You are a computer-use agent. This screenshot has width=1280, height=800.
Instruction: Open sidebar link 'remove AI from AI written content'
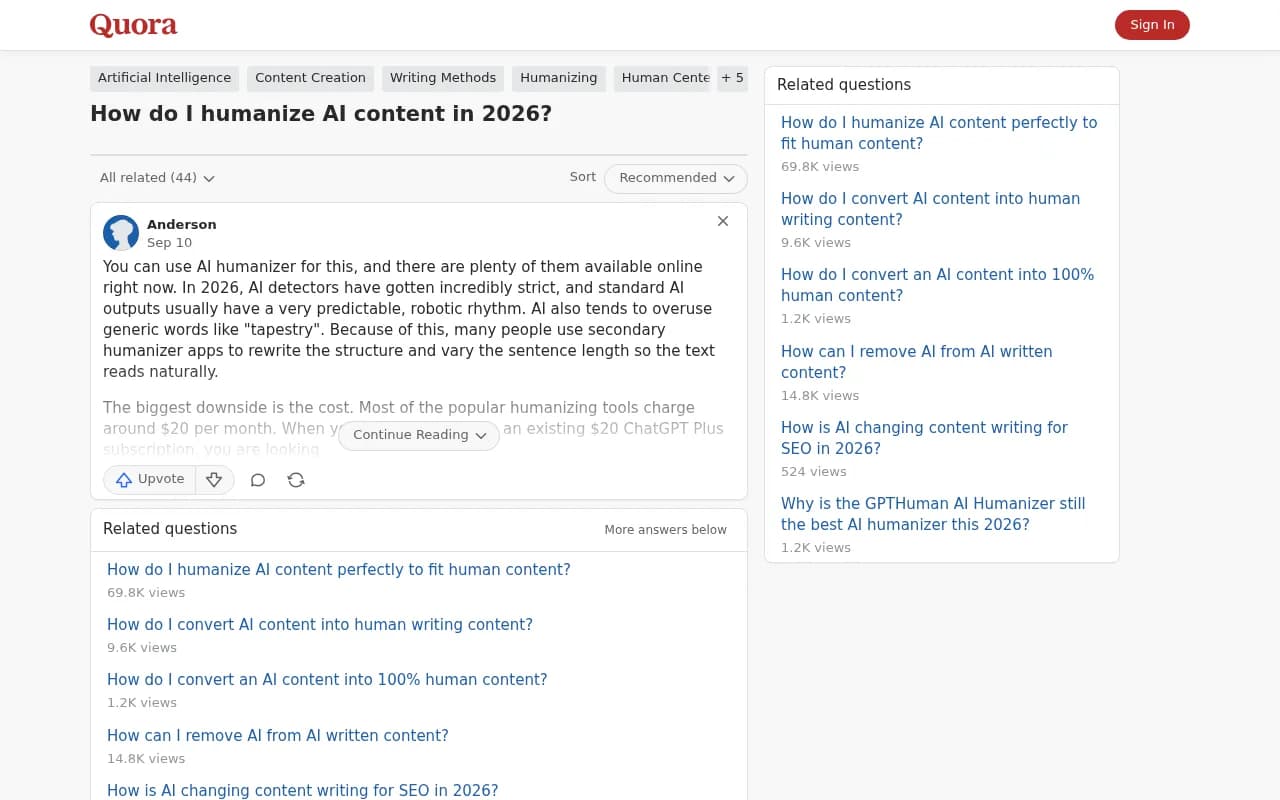click(x=916, y=362)
